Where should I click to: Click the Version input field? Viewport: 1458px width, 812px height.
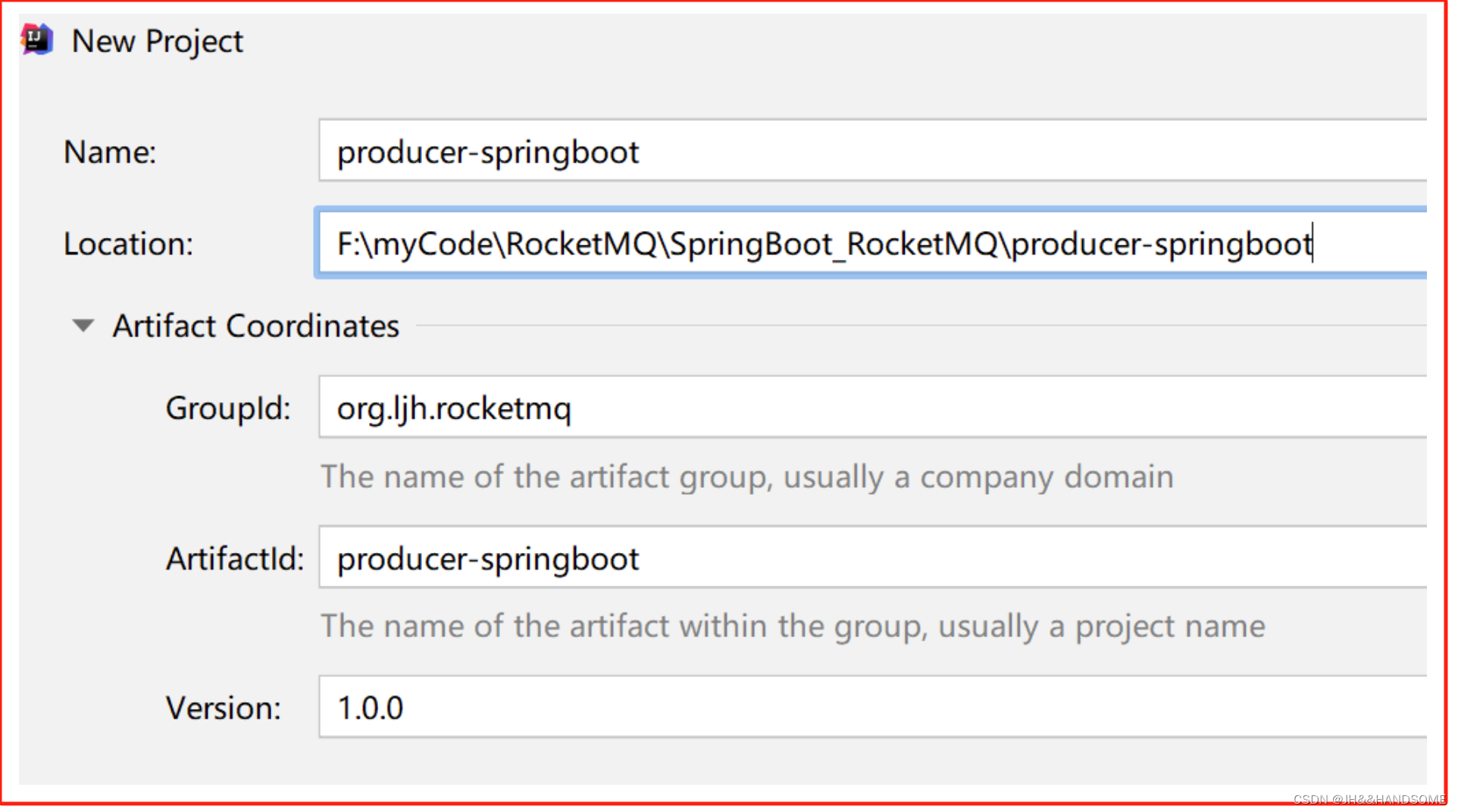(871, 707)
